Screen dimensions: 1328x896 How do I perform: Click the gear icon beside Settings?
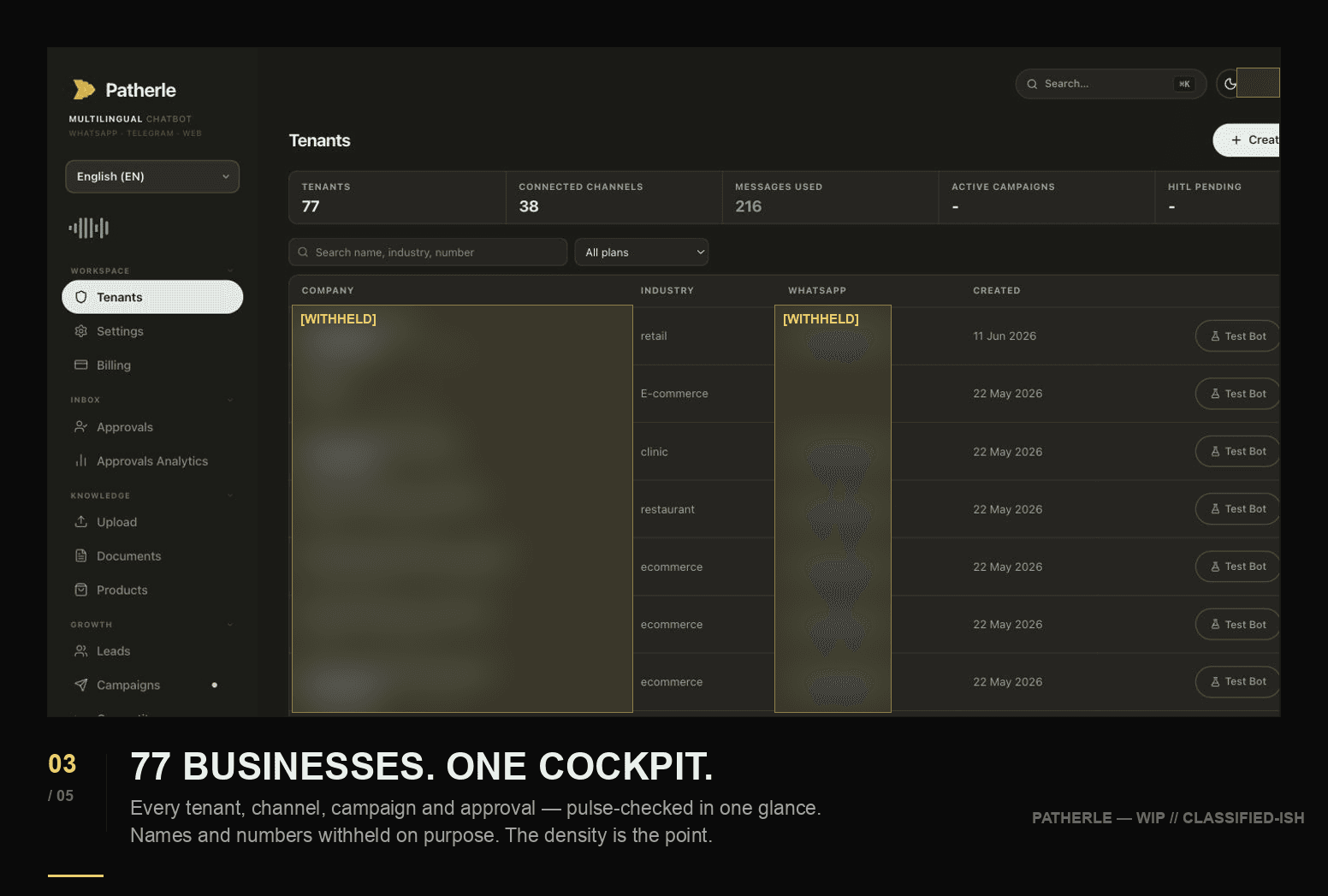click(81, 331)
